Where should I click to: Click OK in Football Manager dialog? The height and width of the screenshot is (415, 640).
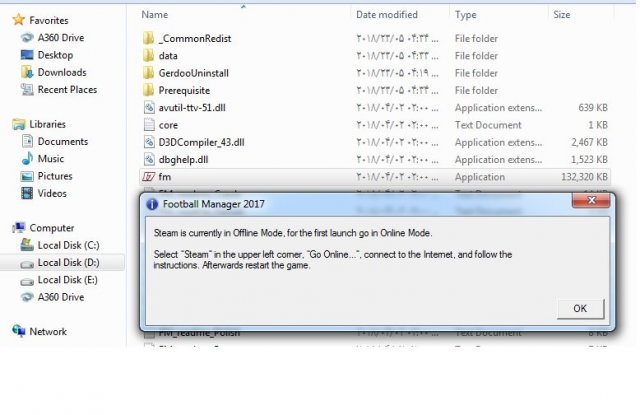[x=580, y=308]
